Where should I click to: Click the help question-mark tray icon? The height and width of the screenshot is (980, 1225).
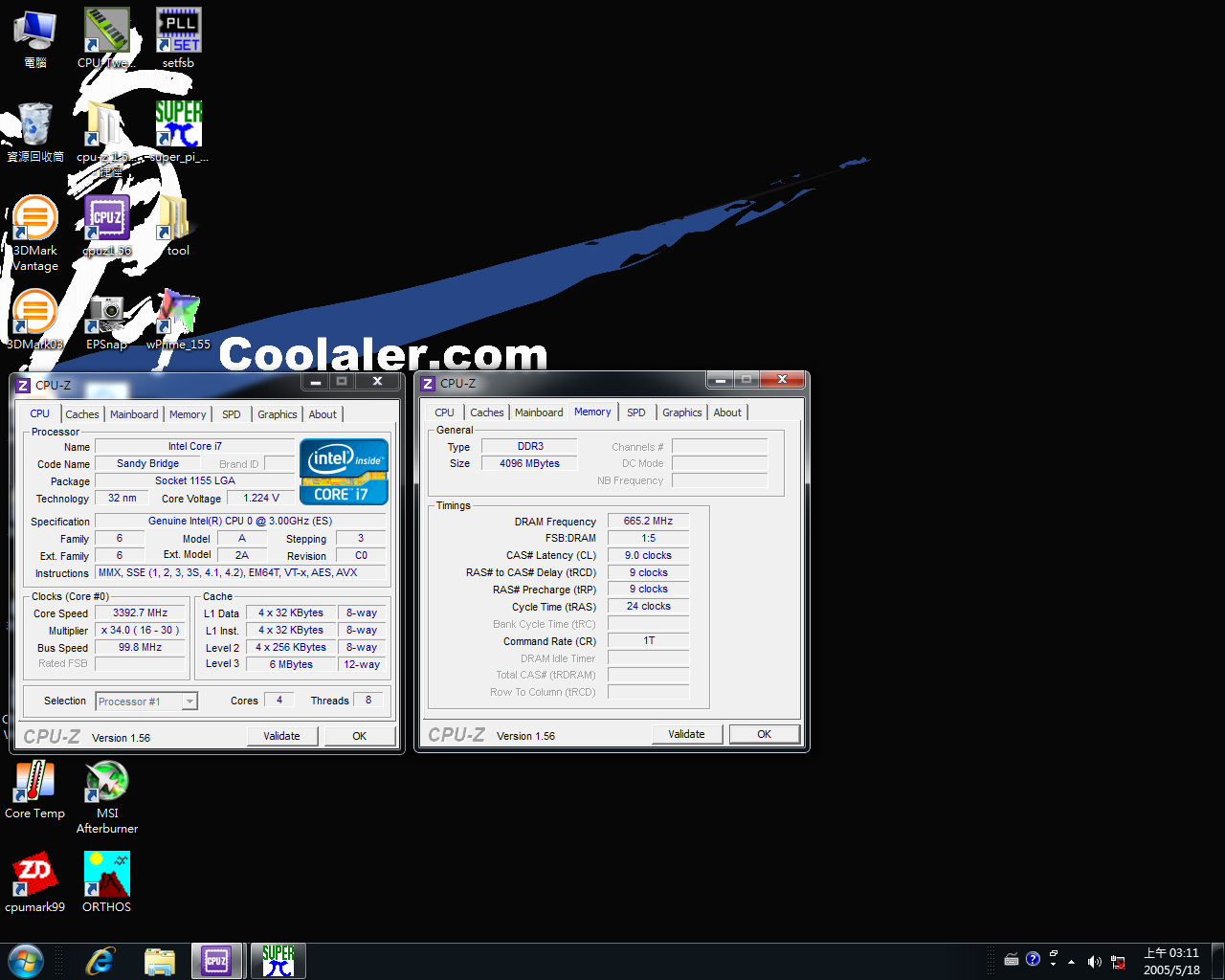(x=1033, y=959)
